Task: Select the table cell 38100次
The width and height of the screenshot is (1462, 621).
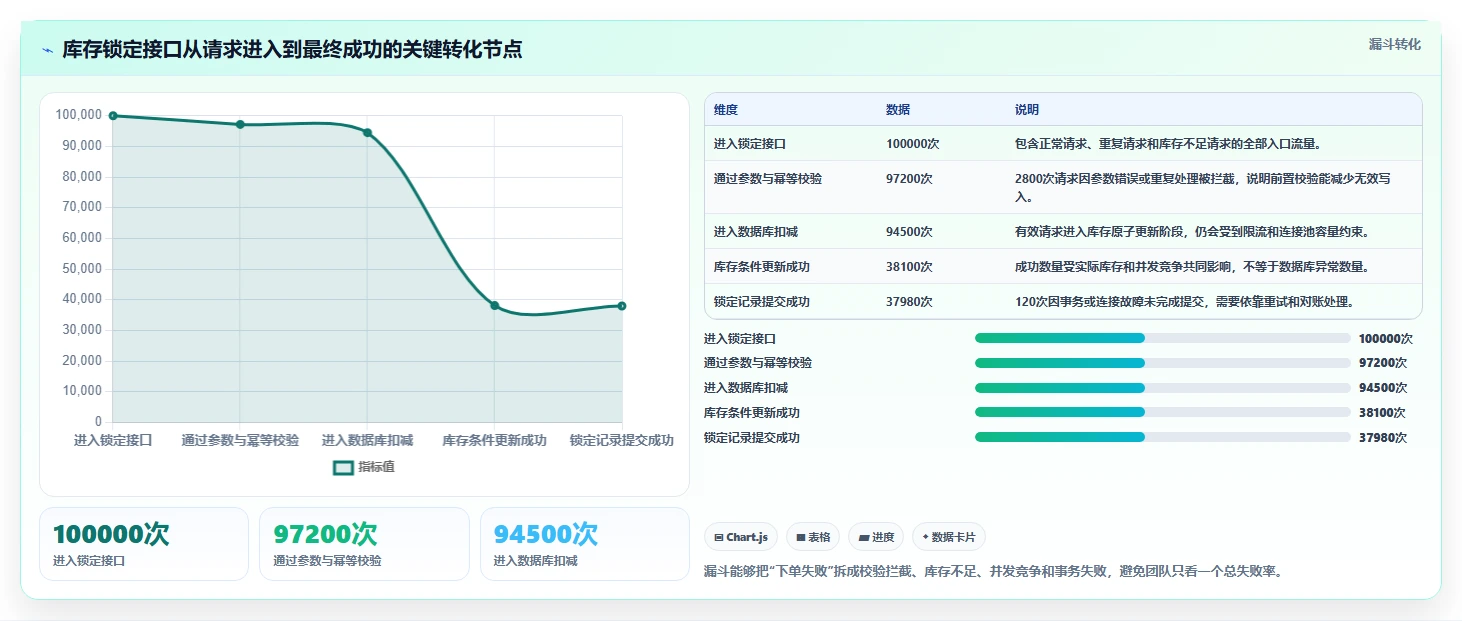Action: click(909, 267)
